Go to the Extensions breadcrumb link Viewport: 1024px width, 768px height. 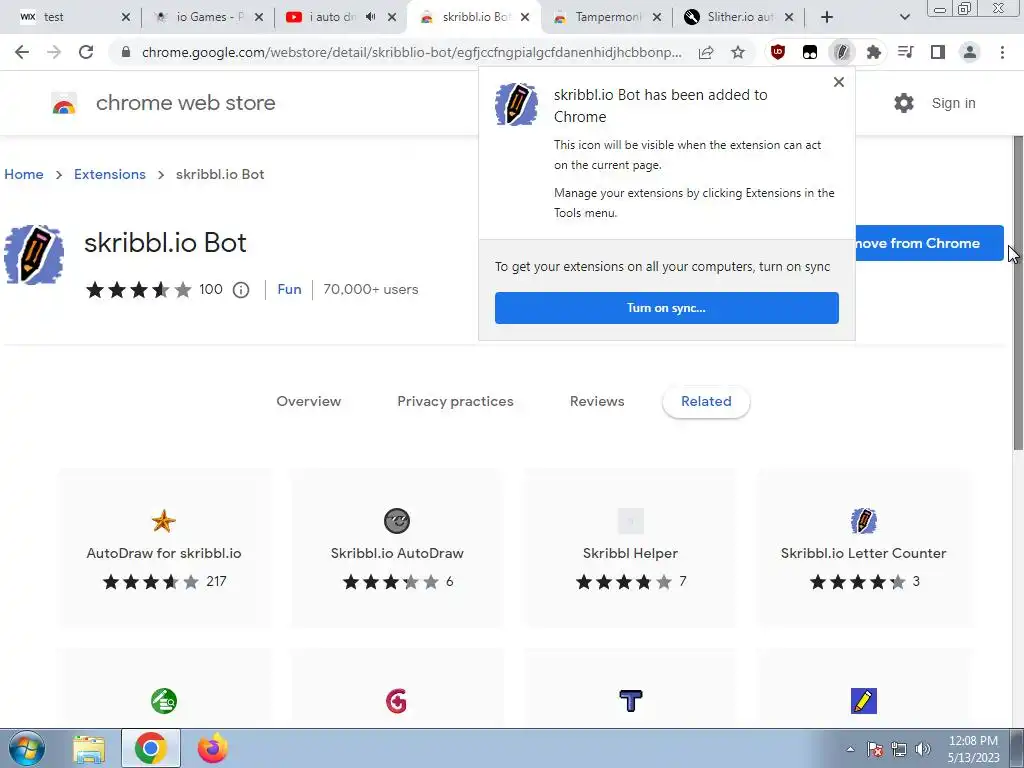click(x=110, y=174)
